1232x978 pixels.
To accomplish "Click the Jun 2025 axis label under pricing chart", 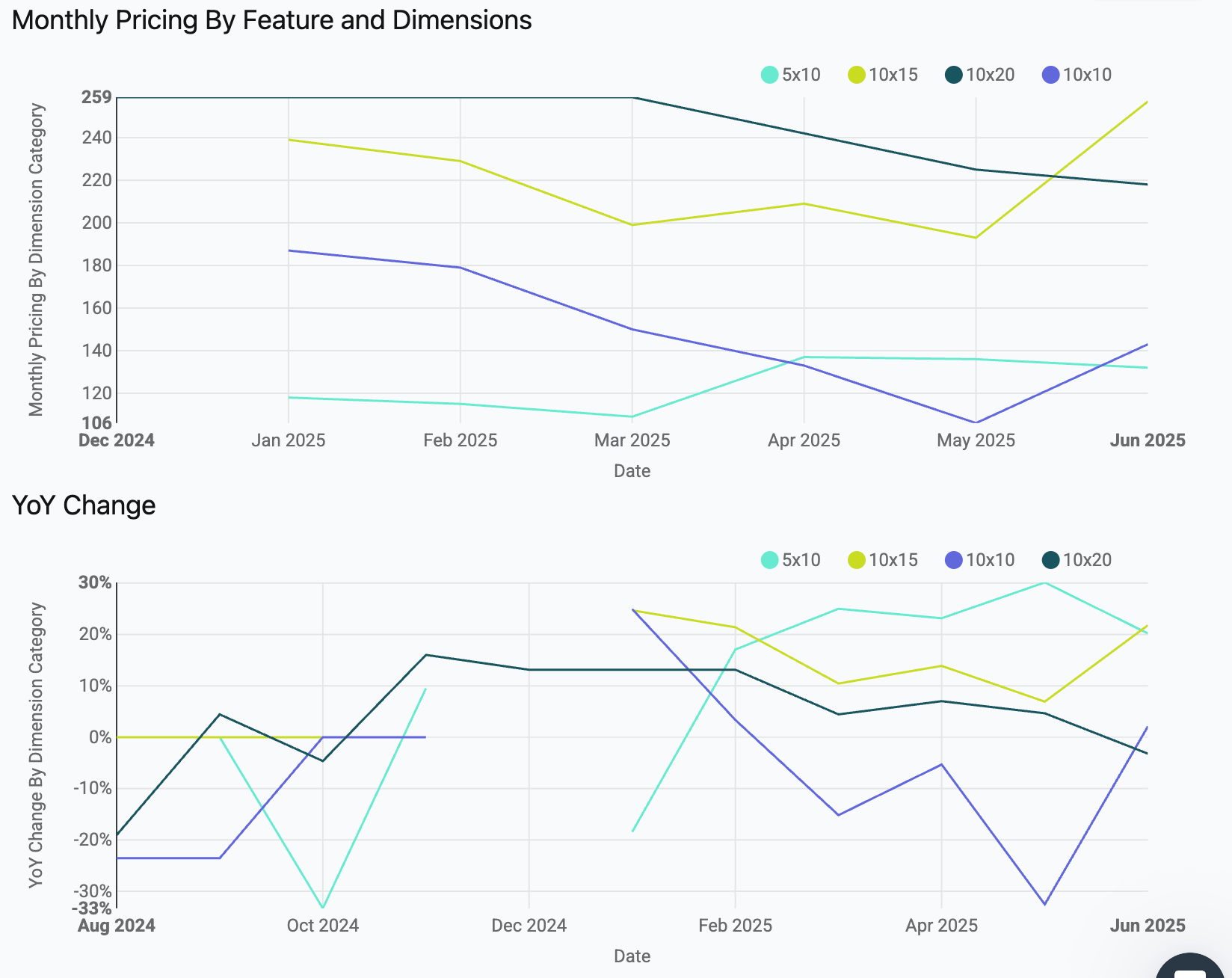I will (x=1147, y=440).
